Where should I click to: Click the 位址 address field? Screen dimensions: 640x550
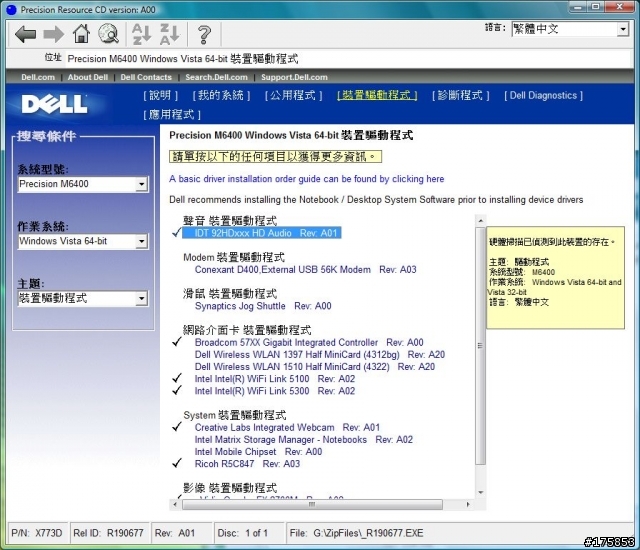[348, 59]
